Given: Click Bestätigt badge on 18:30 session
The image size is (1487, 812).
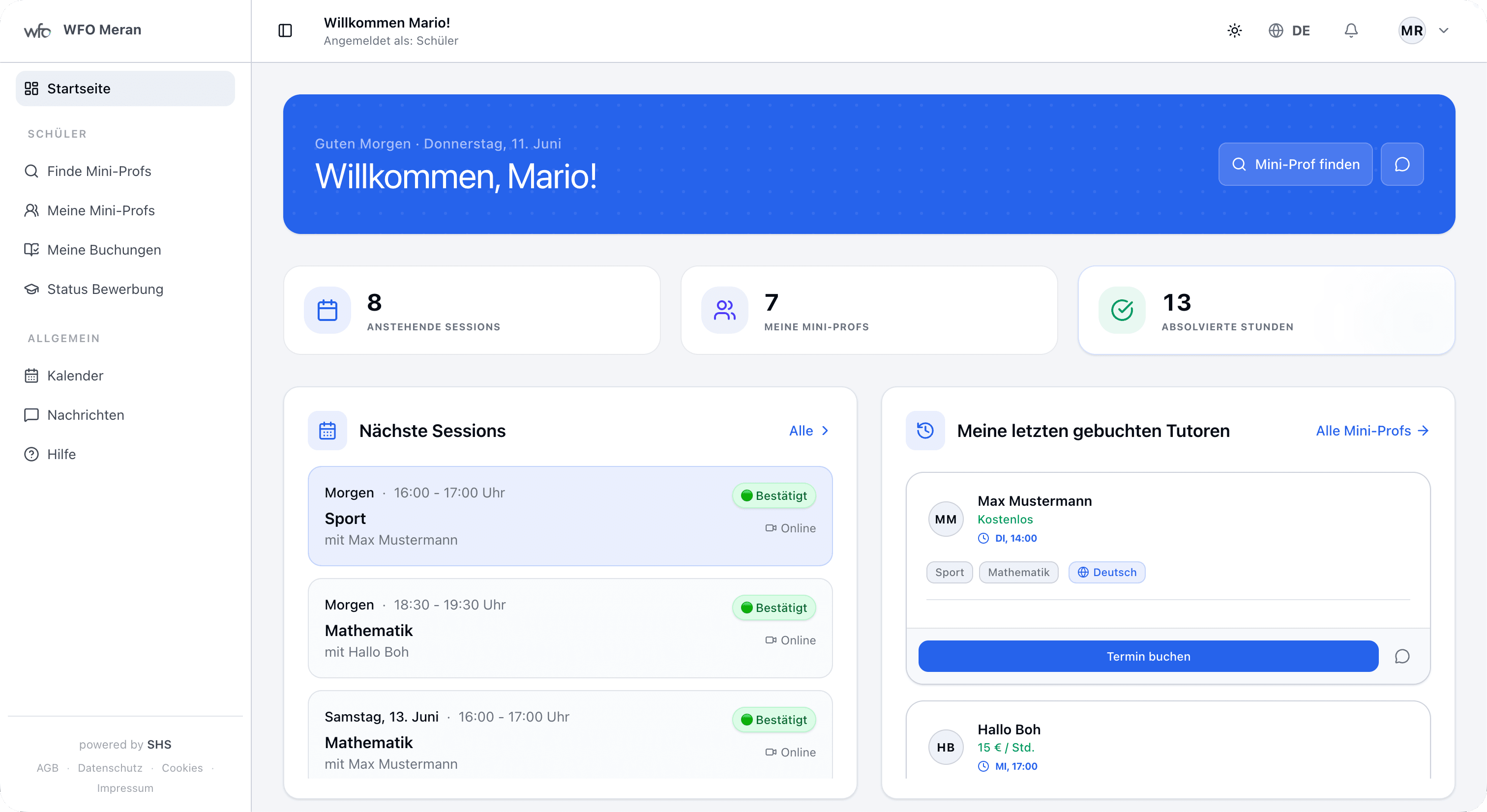Looking at the screenshot, I should pyautogui.click(x=773, y=607).
